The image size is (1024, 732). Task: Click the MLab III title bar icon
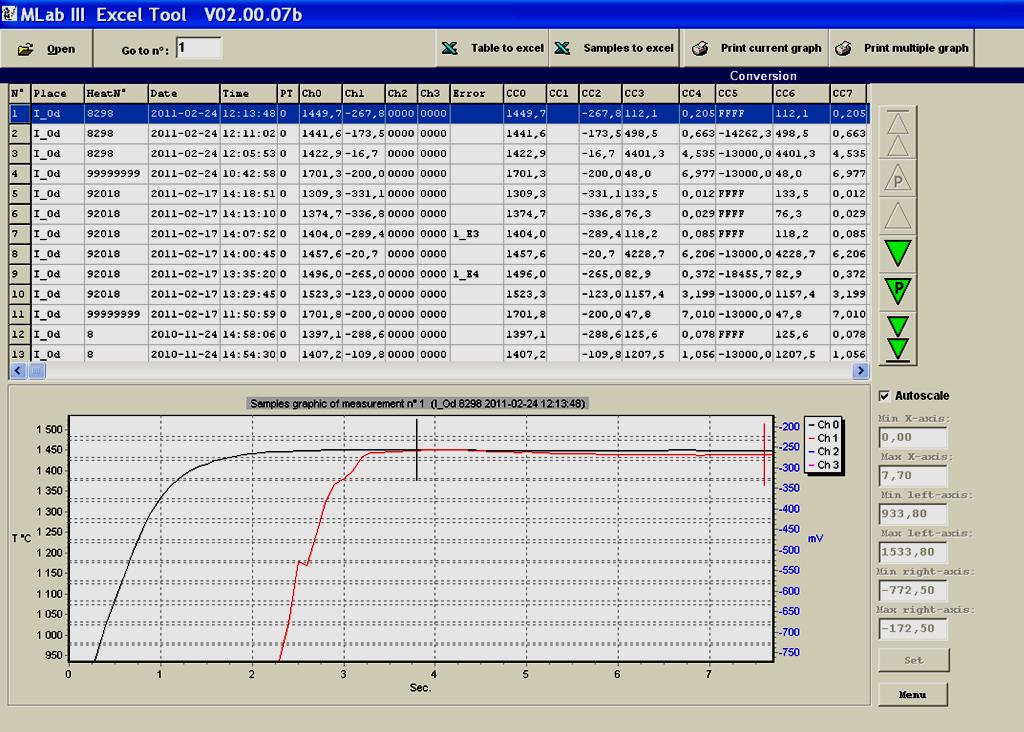[9, 14]
